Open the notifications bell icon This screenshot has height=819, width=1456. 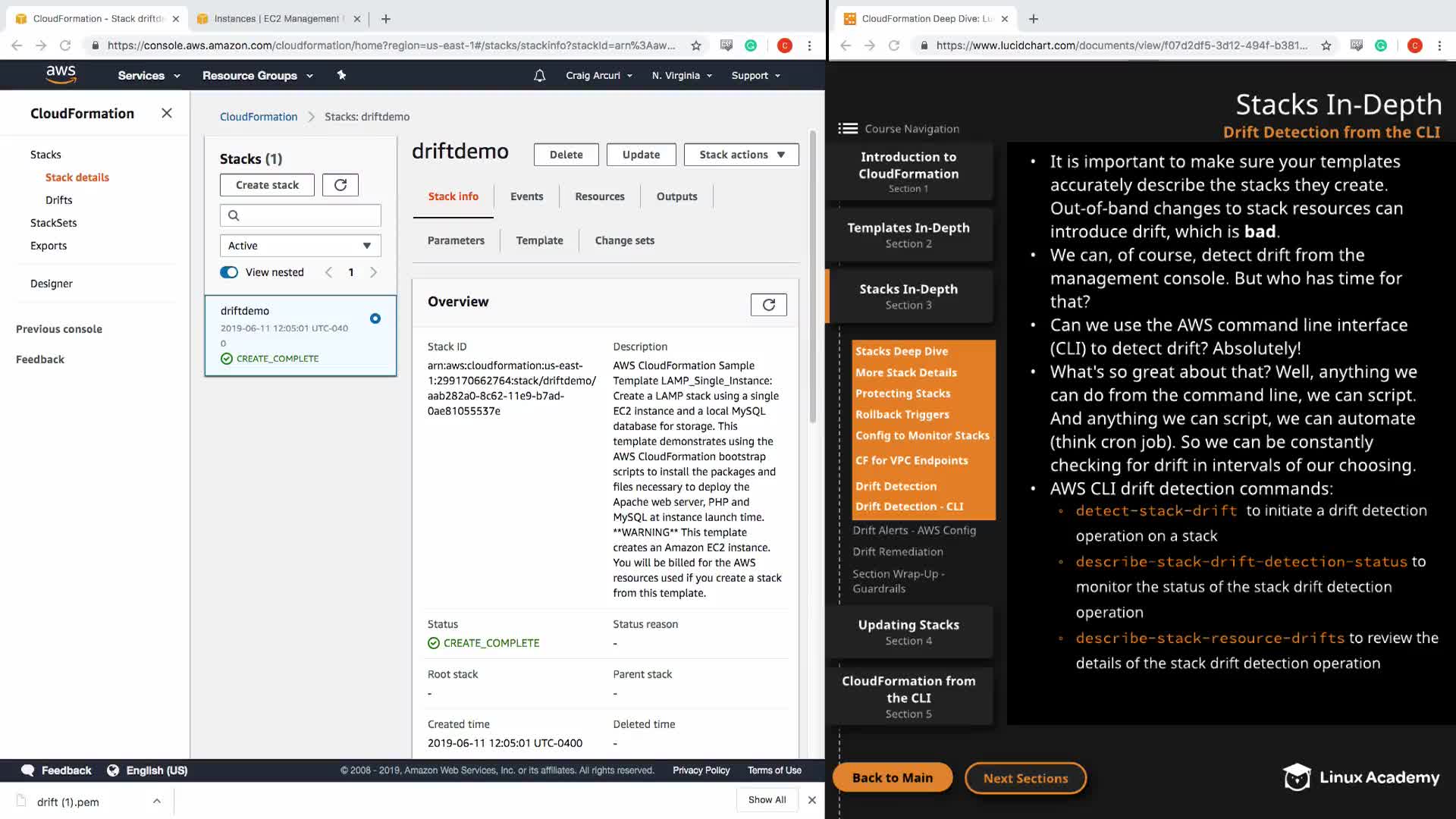click(x=539, y=75)
